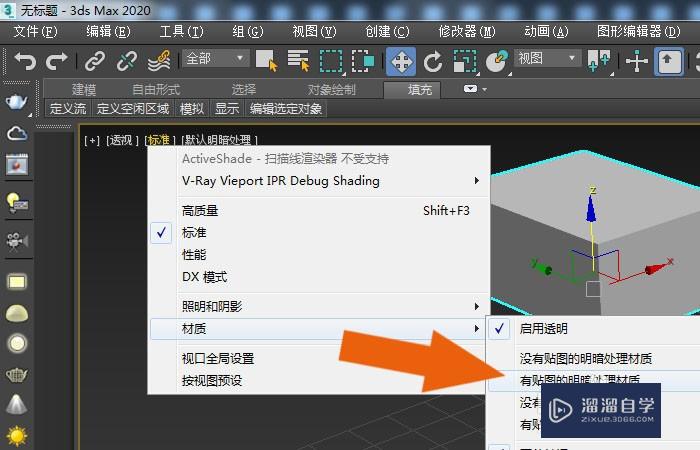Toggle Window/Crossing selection mode
The height and width of the screenshot is (450, 700).
(x=362, y=61)
